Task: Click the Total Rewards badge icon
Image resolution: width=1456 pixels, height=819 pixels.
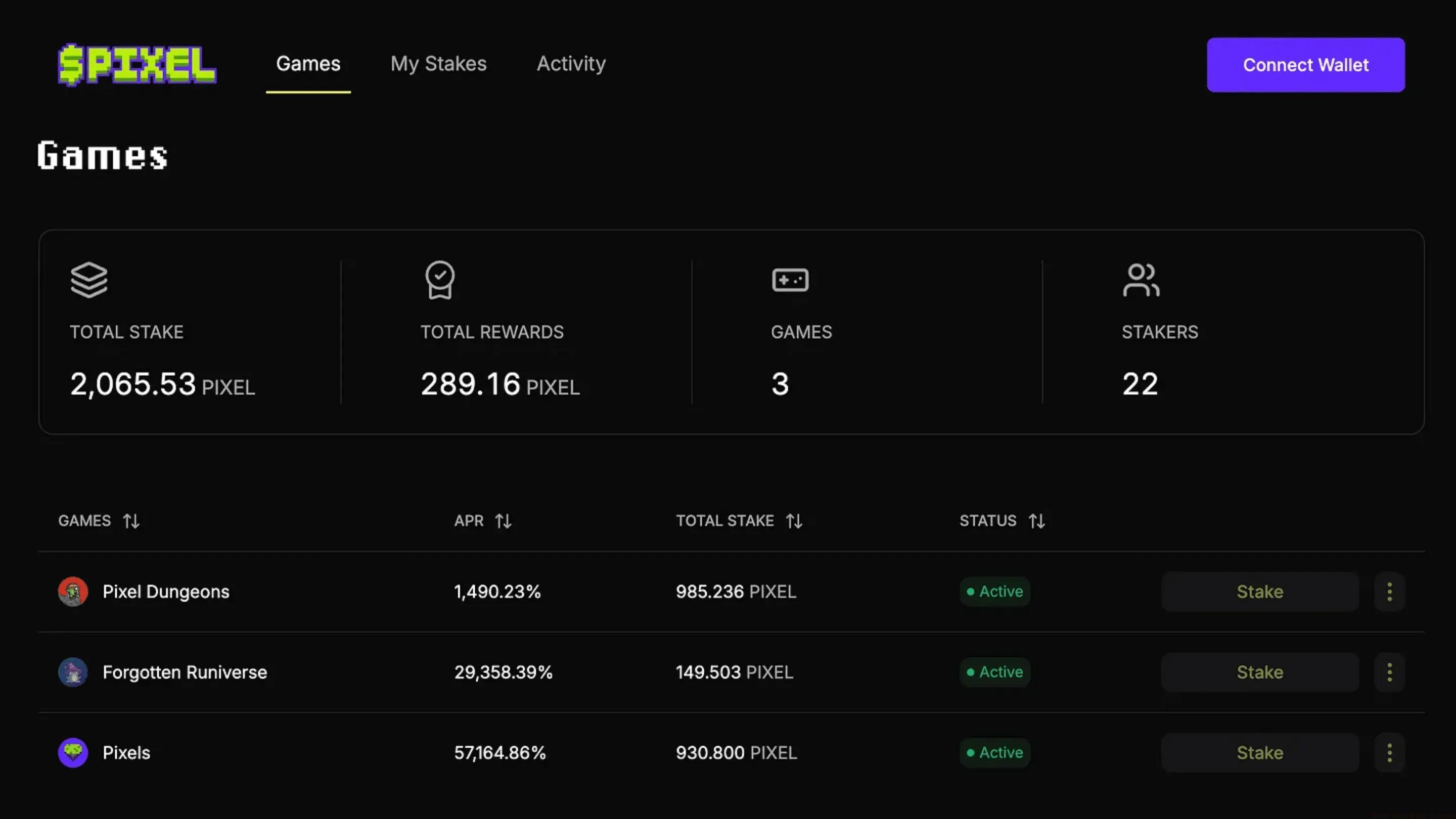Action: [x=440, y=279]
